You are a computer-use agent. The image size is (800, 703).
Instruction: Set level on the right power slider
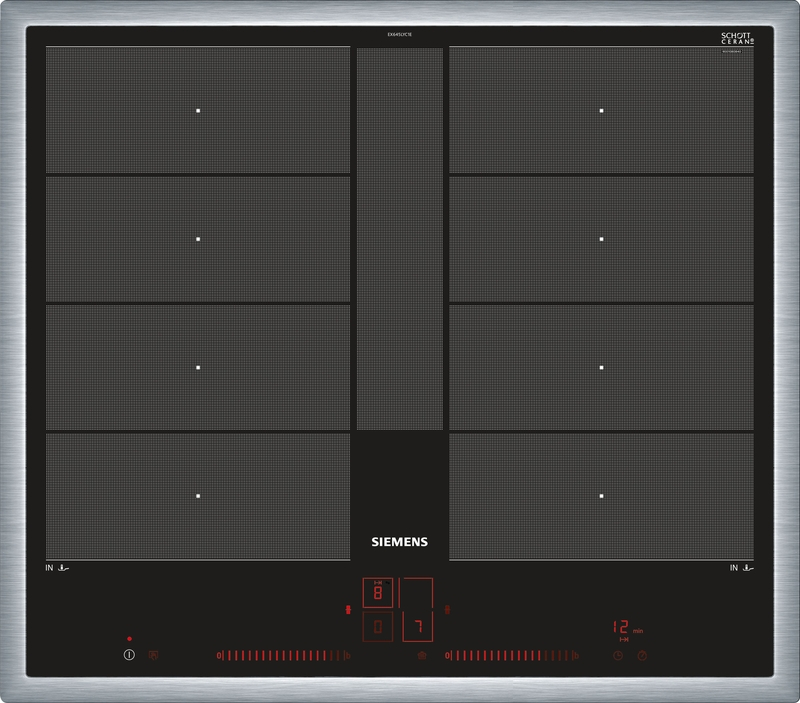pyautogui.click(x=510, y=656)
